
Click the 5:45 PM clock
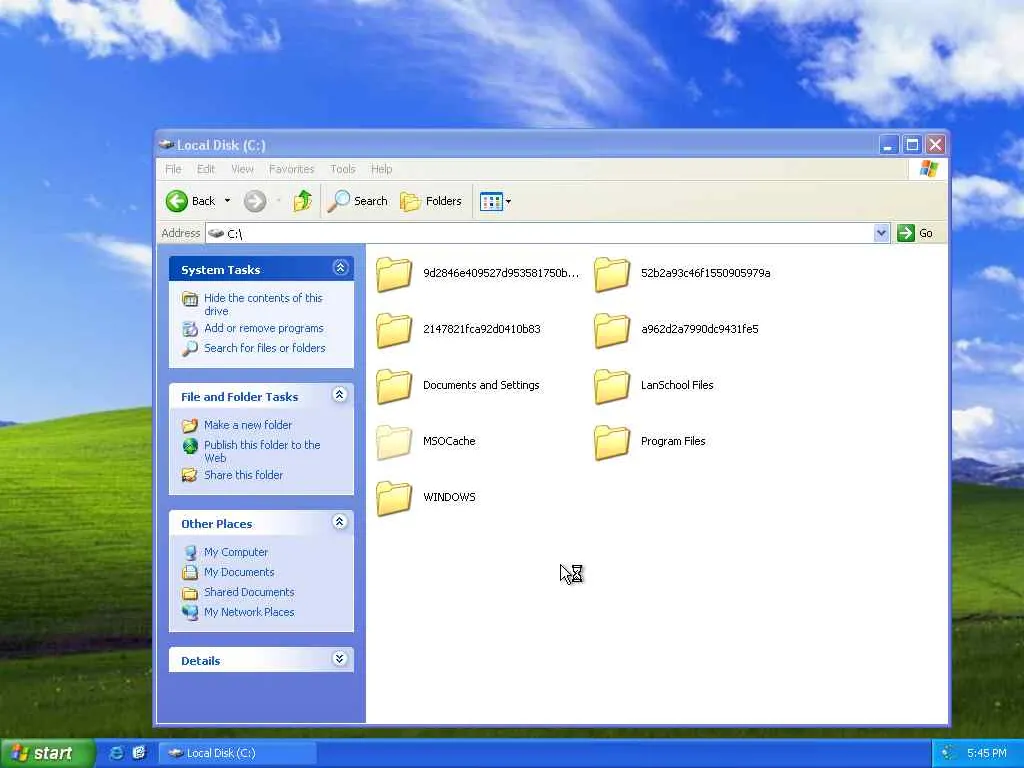(986, 754)
